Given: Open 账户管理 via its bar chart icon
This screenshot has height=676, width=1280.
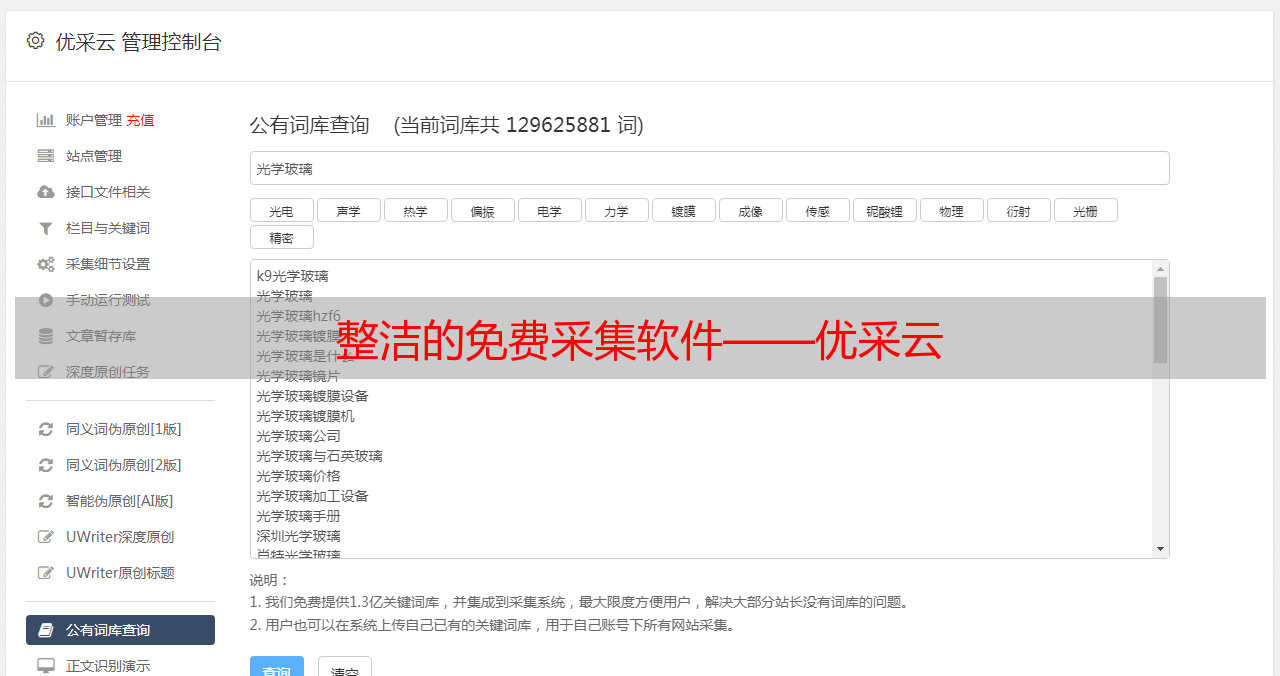Looking at the screenshot, I should pyautogui.click(x=46, y=120).
